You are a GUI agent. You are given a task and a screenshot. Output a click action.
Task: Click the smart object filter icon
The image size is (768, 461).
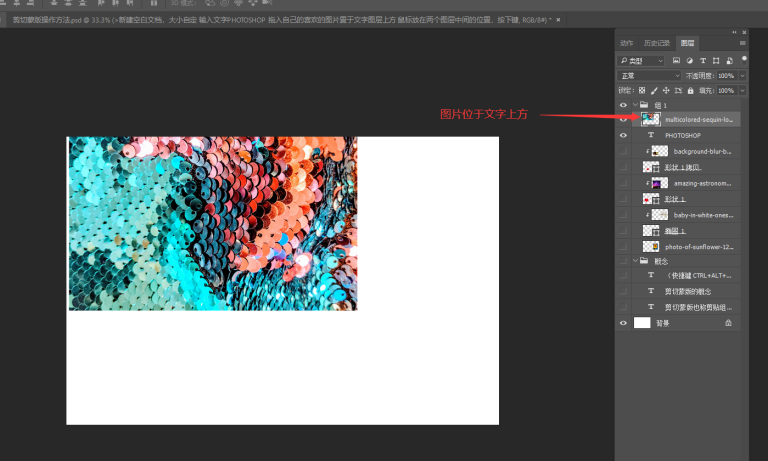(x=730, y=61)
